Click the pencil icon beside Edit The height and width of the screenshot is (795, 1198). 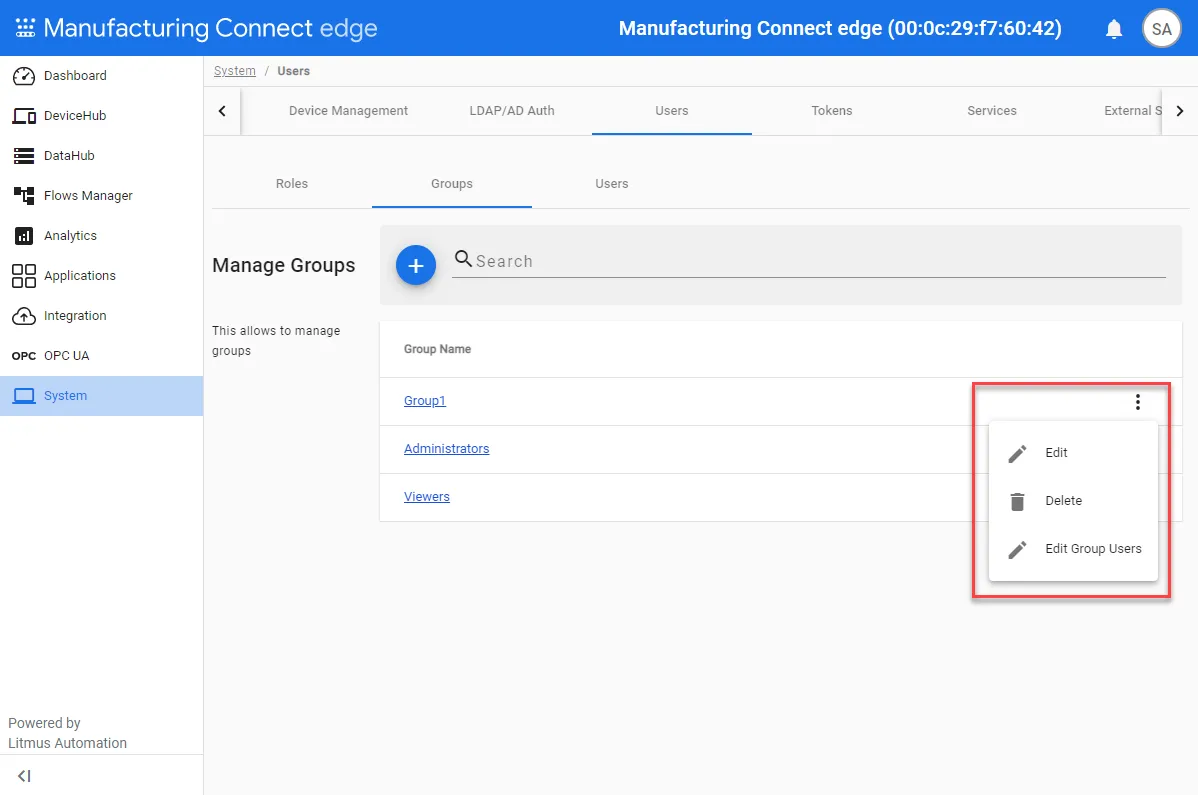pyautogui.click(x=1017, y=454)
